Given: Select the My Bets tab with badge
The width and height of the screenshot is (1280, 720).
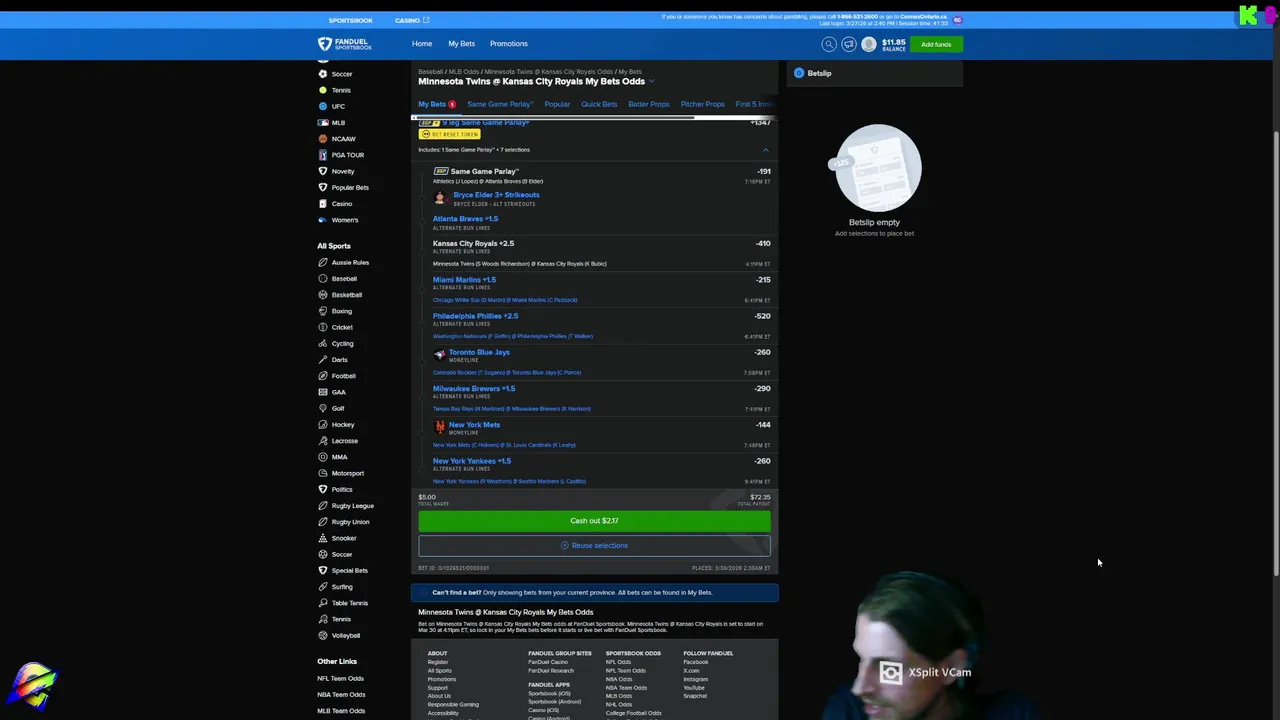Looking at the screenshot, I should (437, 104).
